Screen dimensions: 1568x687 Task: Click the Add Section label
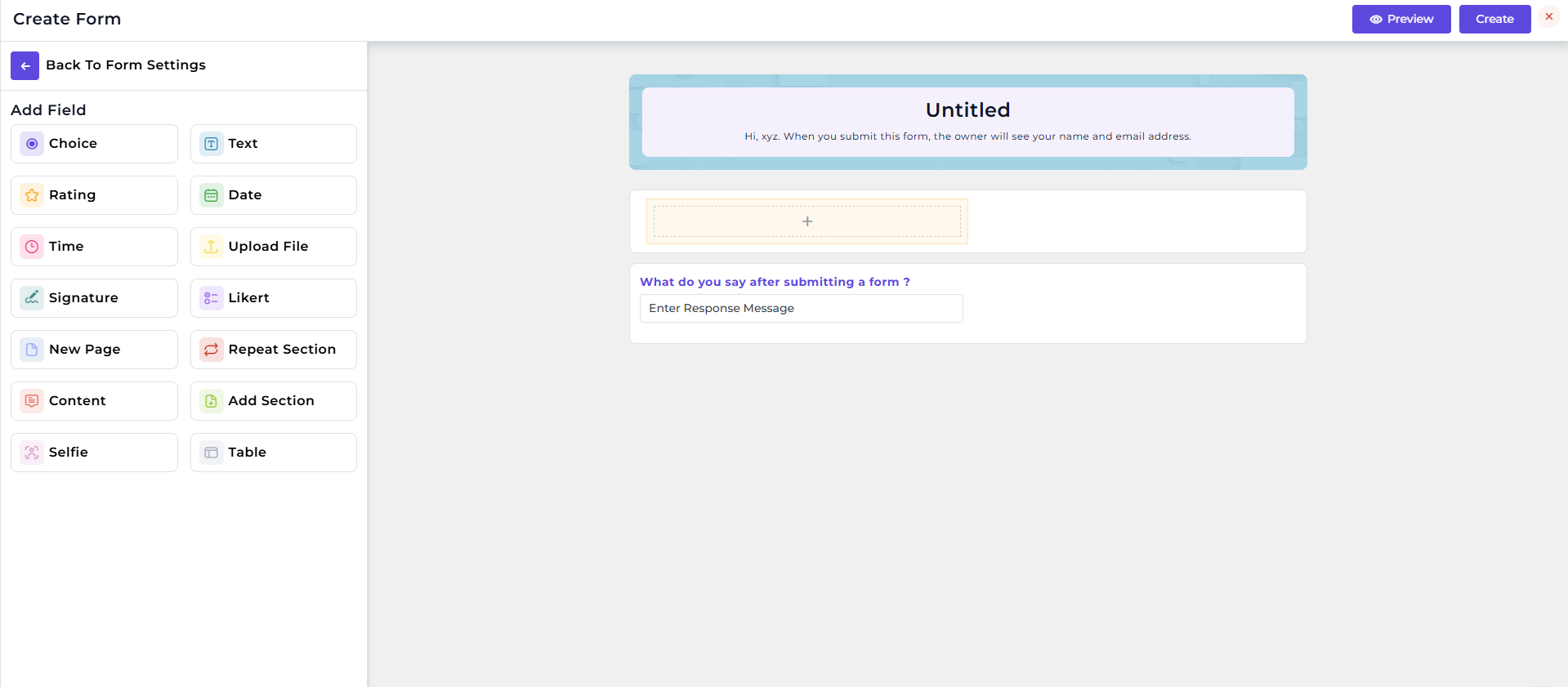[x=271, y=401]
